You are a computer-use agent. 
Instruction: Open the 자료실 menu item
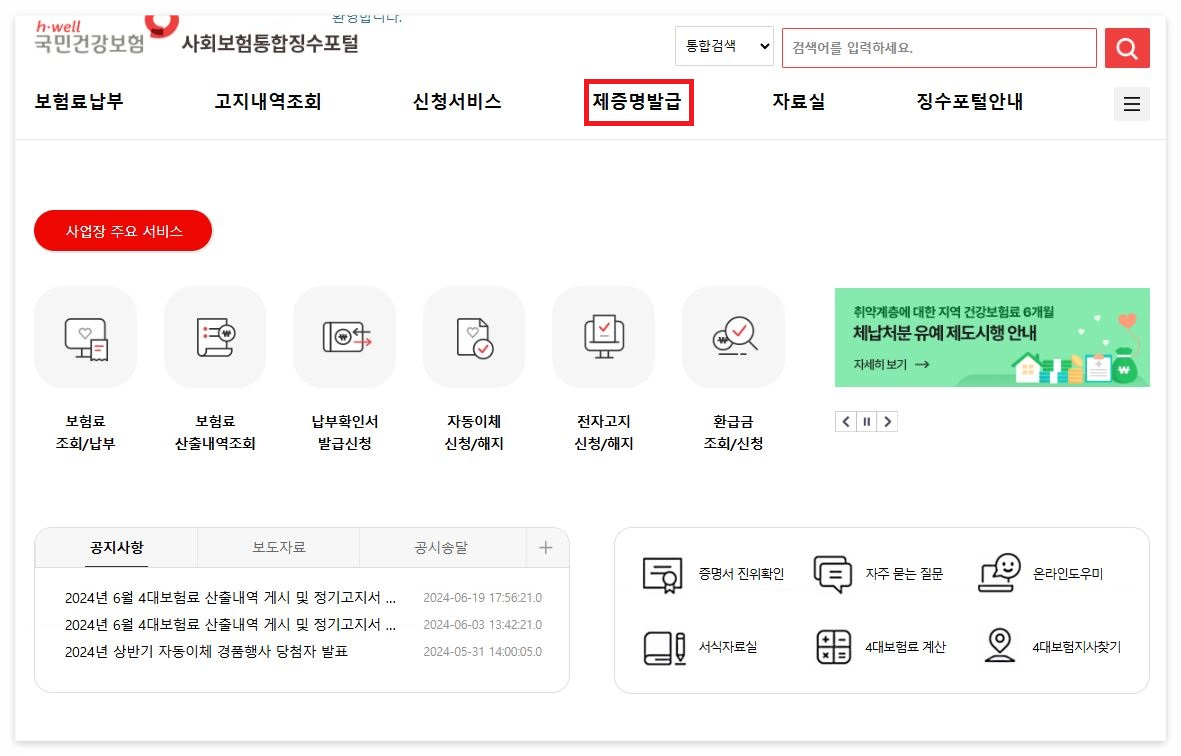tap(798, 101)
